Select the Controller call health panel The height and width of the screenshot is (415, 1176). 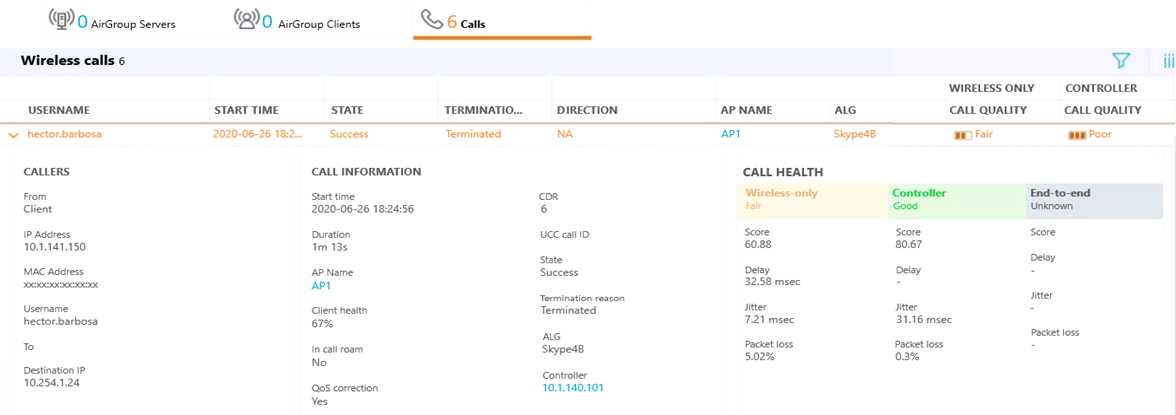coord(955,200)
